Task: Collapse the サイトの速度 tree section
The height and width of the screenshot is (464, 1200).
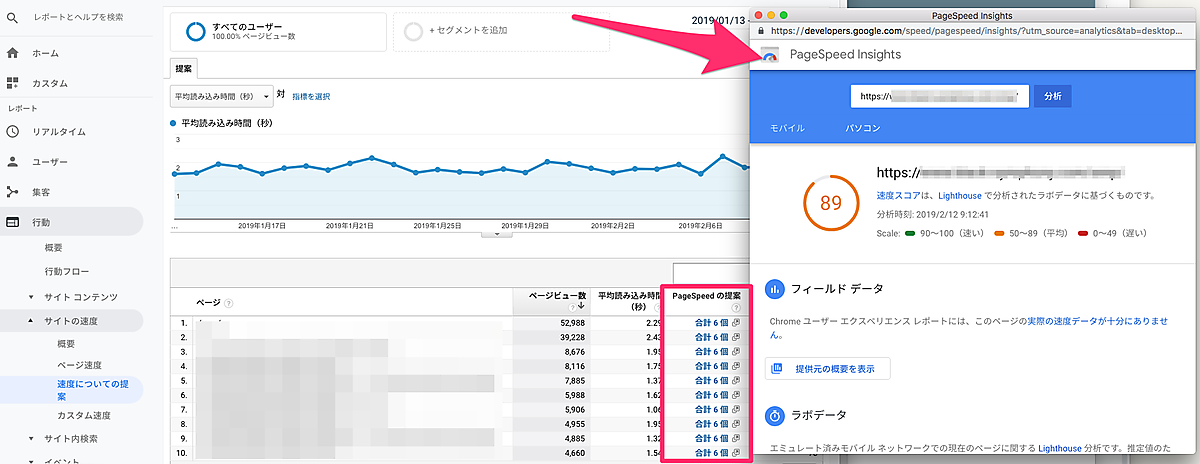Action: [x=31, y=321]
